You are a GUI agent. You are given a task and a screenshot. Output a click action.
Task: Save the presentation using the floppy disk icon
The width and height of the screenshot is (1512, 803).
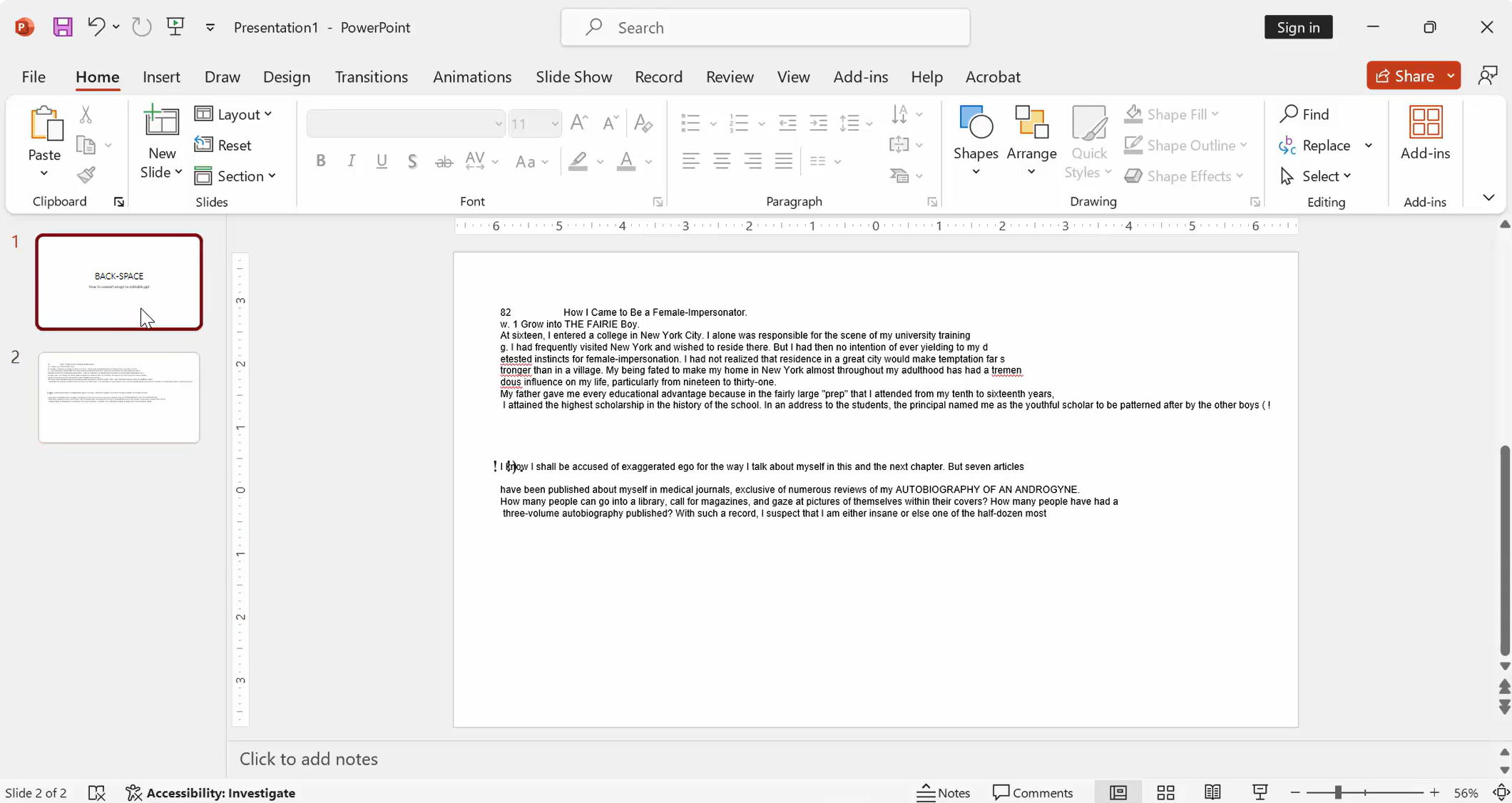point(63,27)
